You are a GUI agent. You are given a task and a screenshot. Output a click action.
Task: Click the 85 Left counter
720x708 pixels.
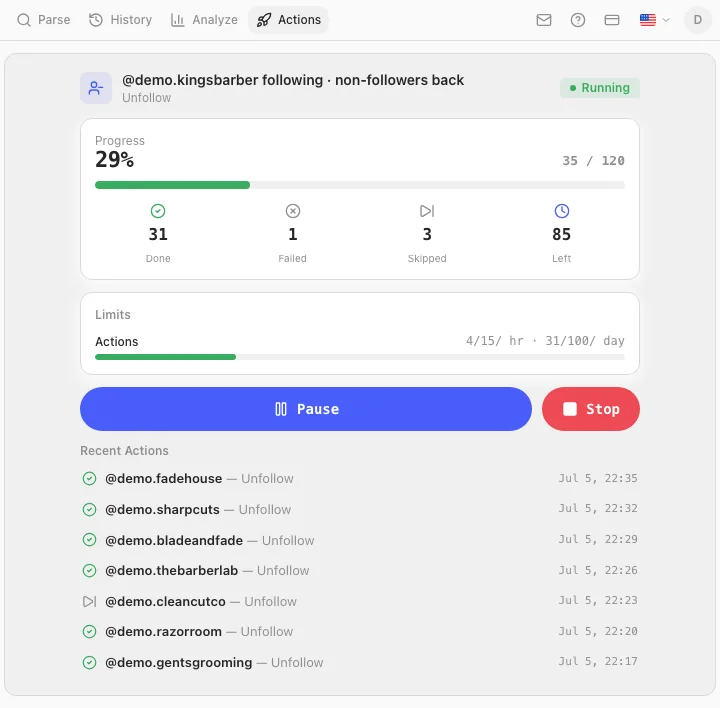click(562, 234)
